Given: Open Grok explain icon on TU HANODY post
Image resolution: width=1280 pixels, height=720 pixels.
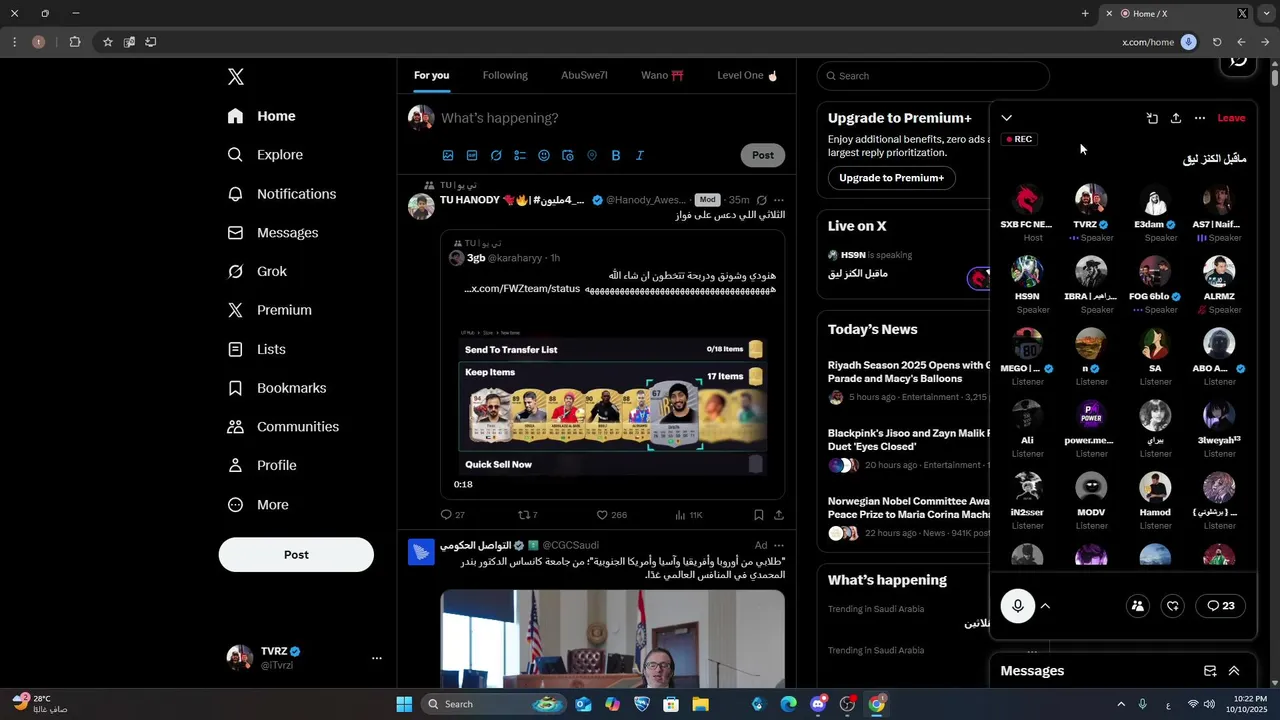Looking at the screenshot, I should [761, 200].
